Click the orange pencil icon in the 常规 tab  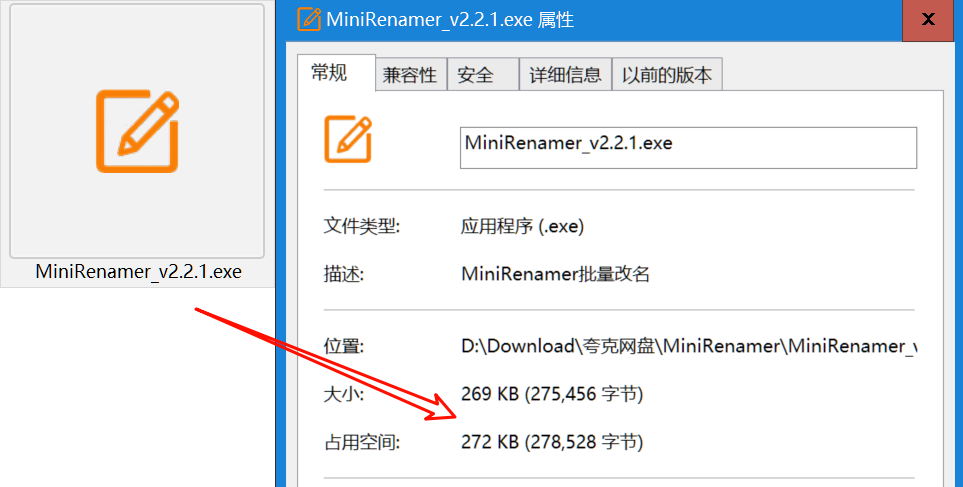coord(348,139)
